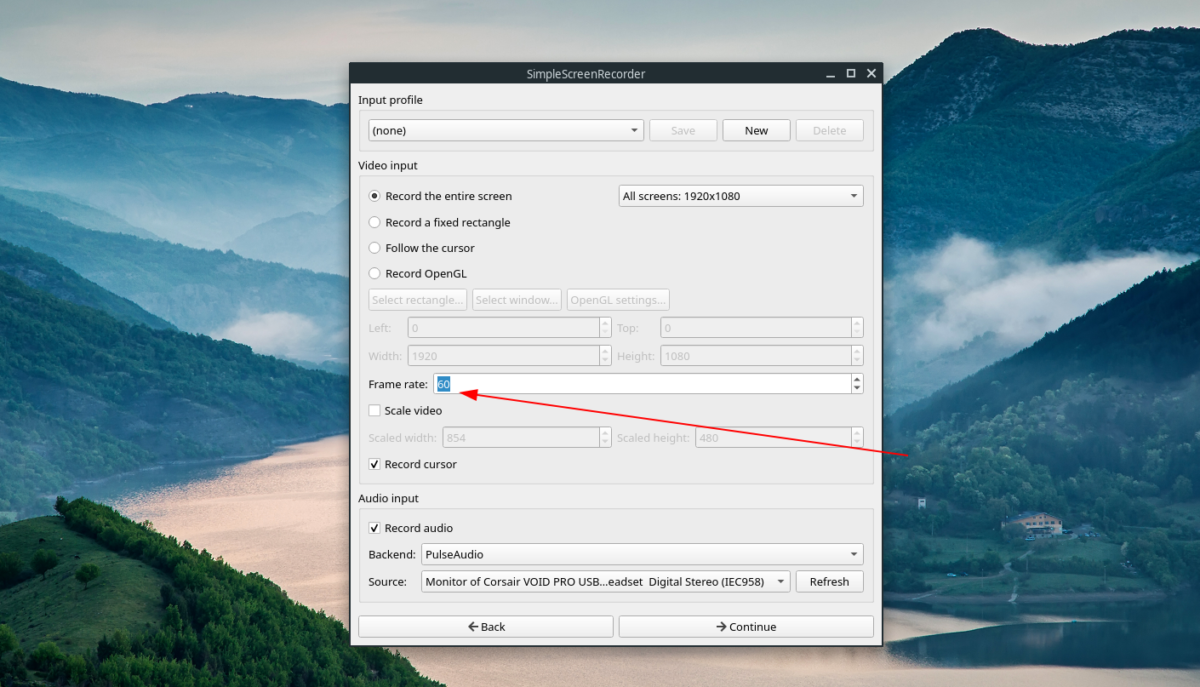The image size is (1200, 687).
Task: Increase Frame rate with up arrow
Action: pyautogui.click(x=857, y=379)
